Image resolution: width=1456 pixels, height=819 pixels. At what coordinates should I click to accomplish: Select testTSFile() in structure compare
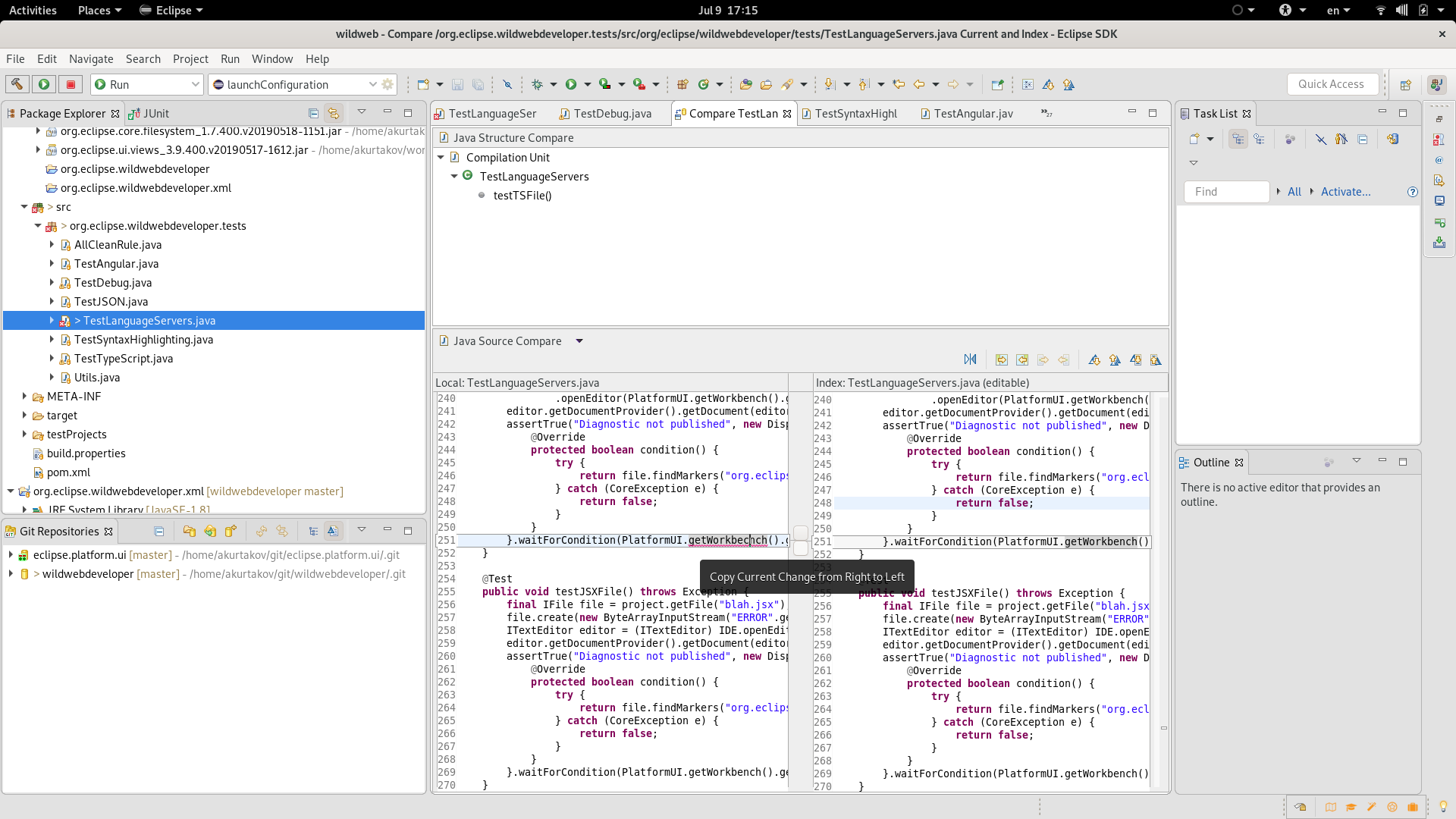(x=522, y=196)
